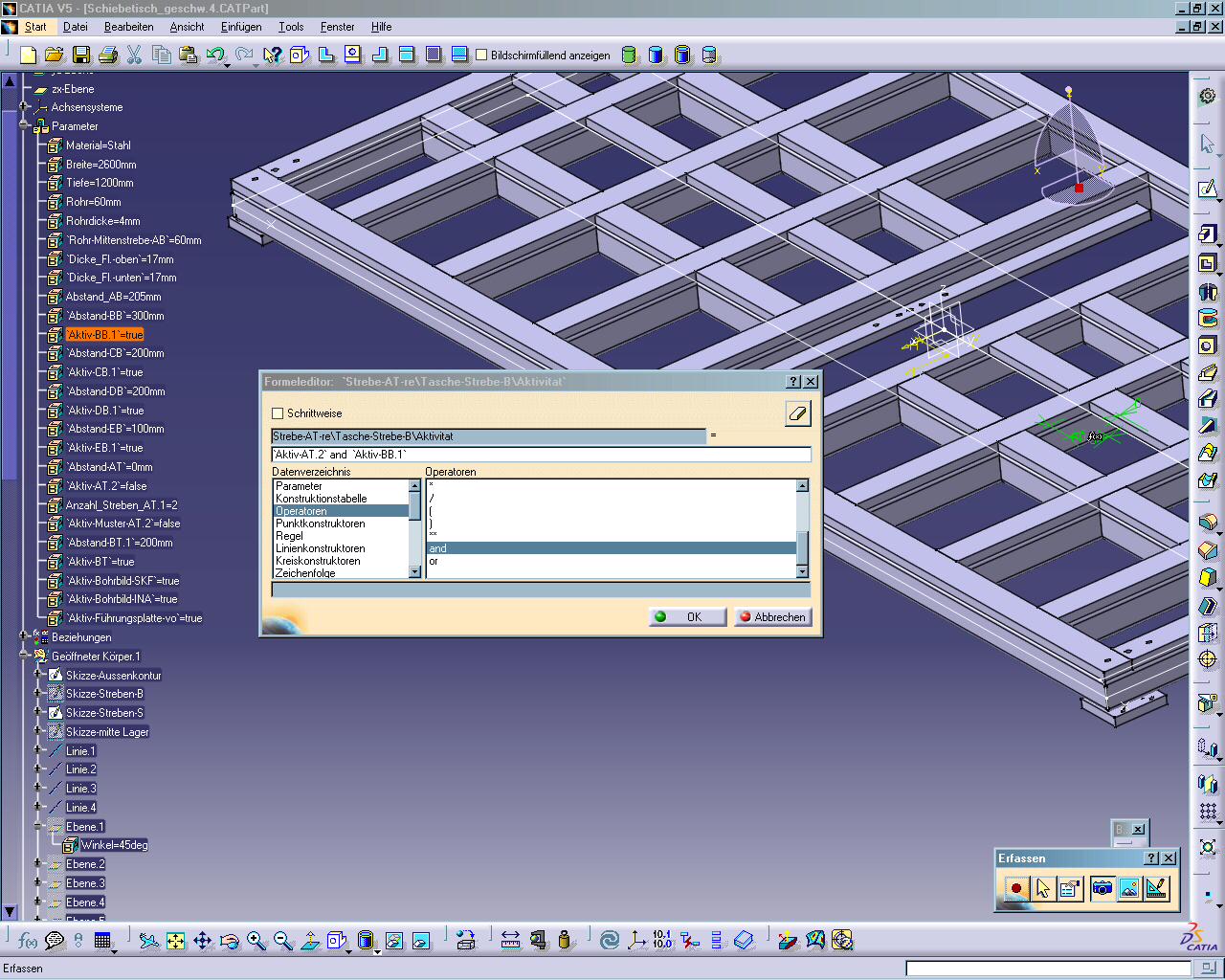Screen dimensions: 1225x980
Task: Click the Fit All In icon
Action: [176, 941]
